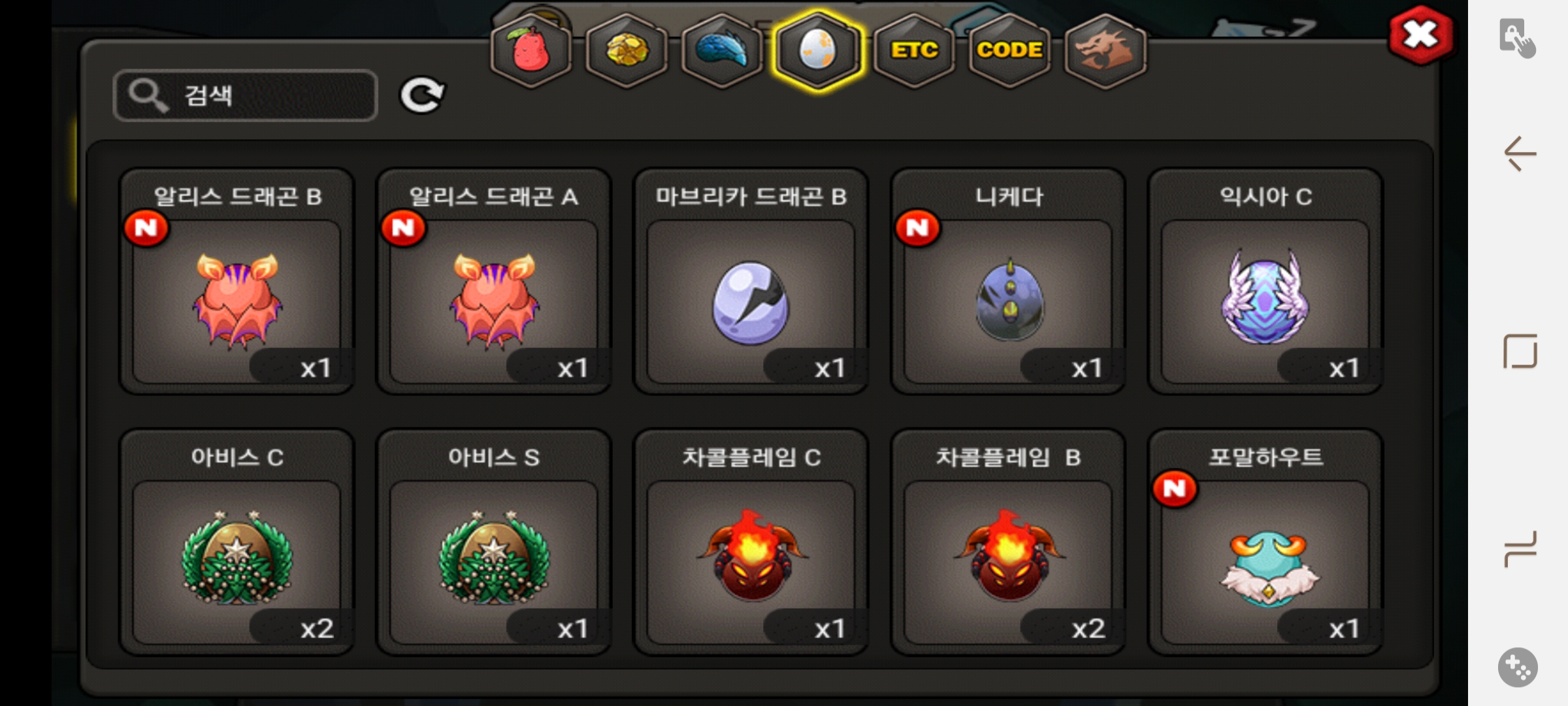Tap the Android back arrow
Viewport: 1568px width, 706px height.
point(1520,154)
